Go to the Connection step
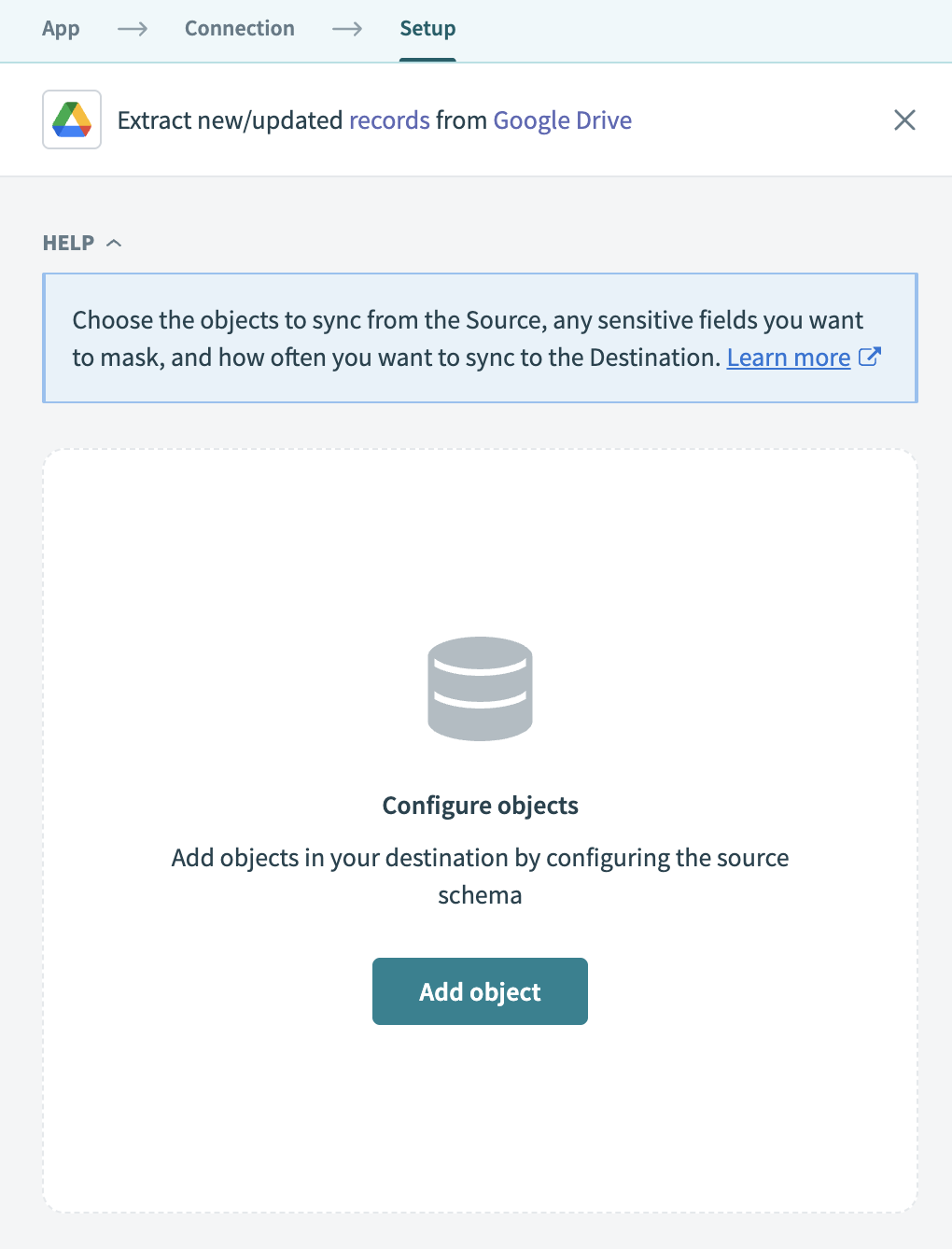Screen dimensions: 952x1249 click(239, 29)
